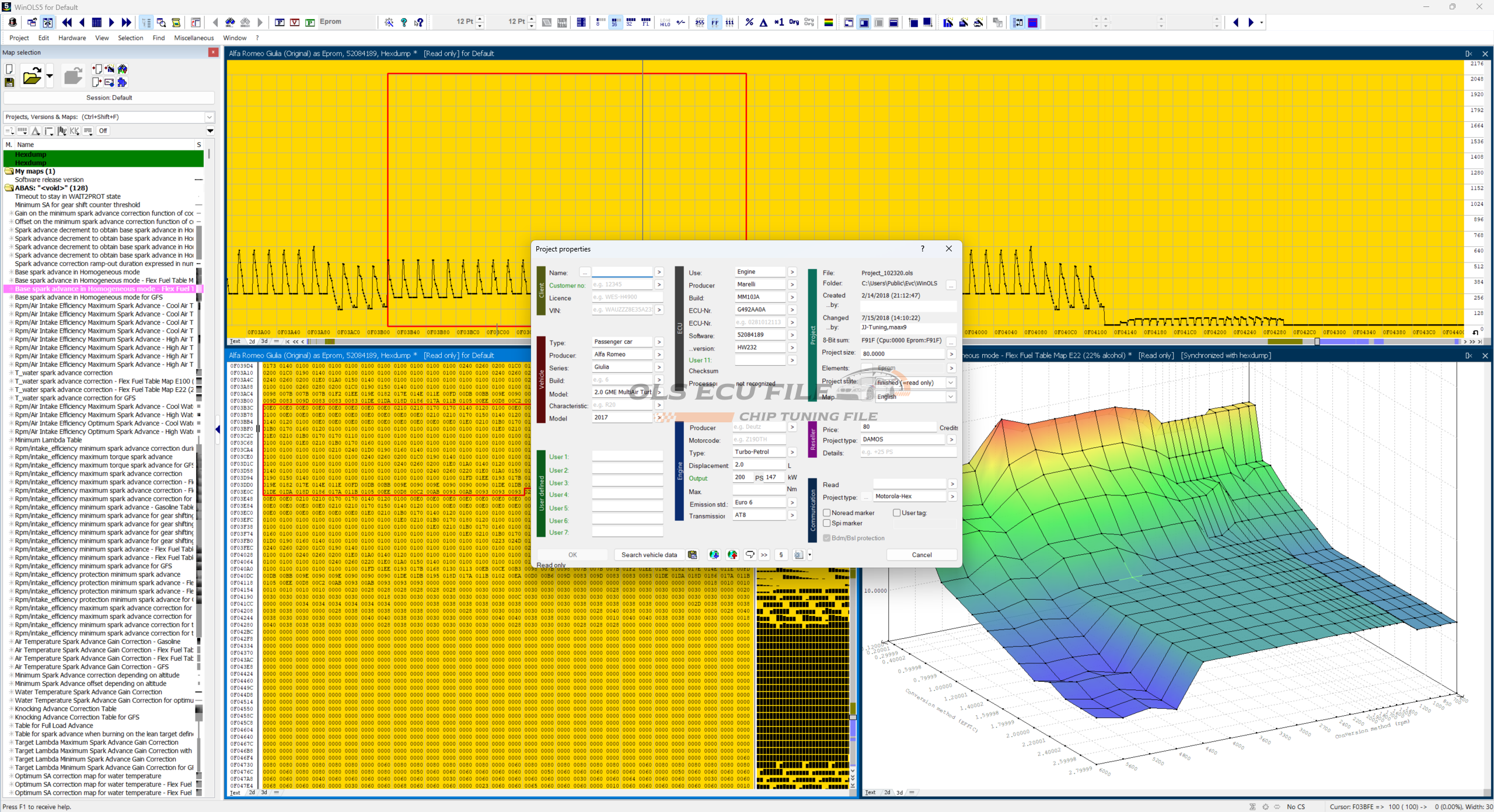Click the browse button next to 8-Bit sum
This screenshot has width=1494, height=812.
click(x=951, y=341)
